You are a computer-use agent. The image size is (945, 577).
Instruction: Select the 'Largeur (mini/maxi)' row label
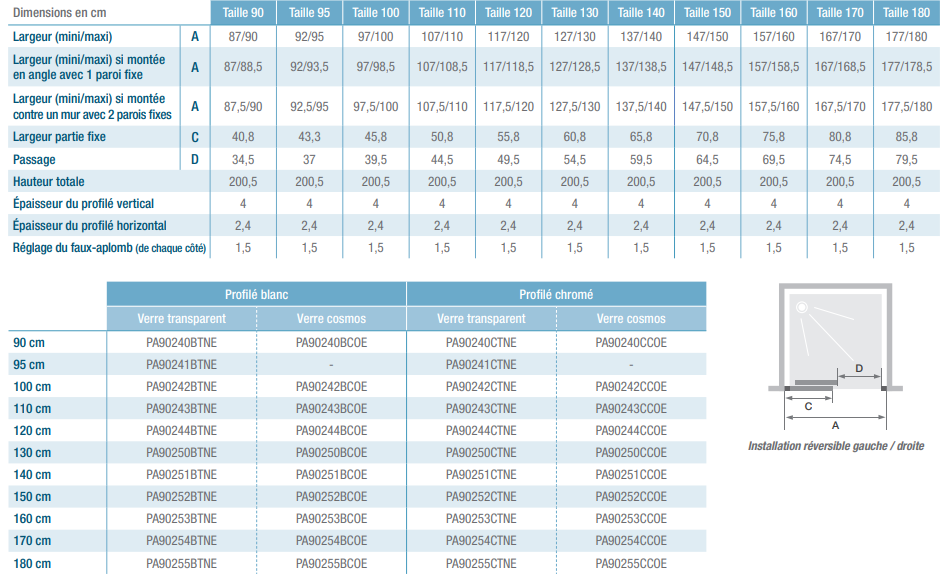(62, 37)
